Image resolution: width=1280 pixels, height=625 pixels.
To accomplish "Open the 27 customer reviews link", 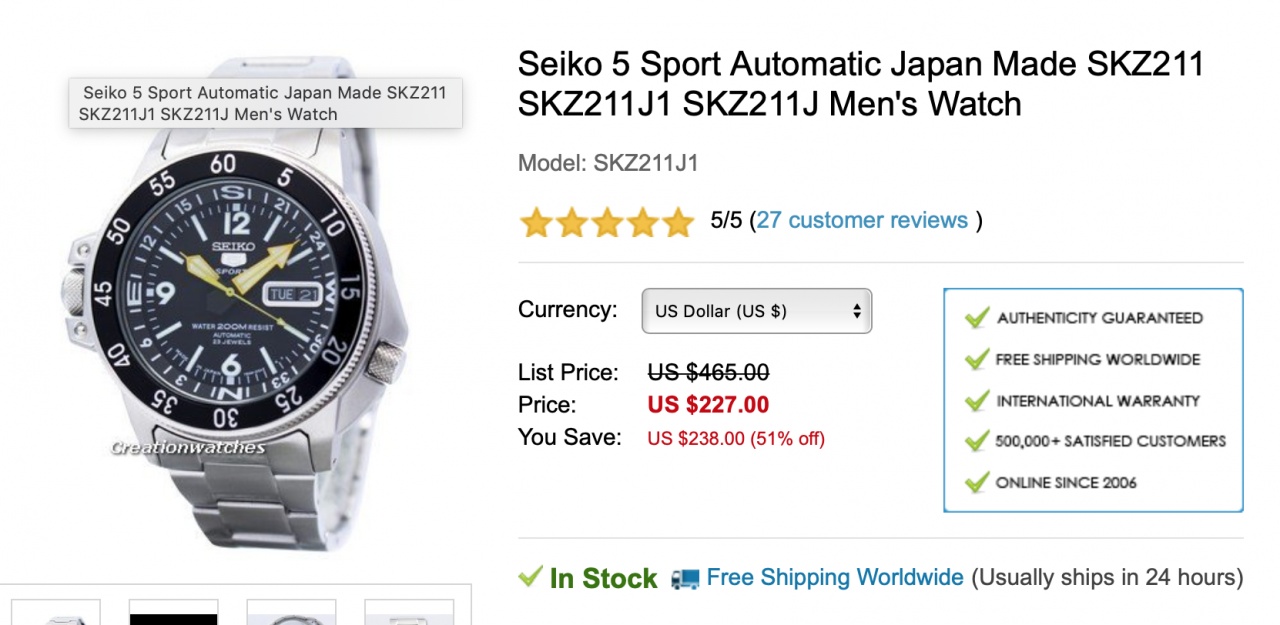I will coord(862,220).
